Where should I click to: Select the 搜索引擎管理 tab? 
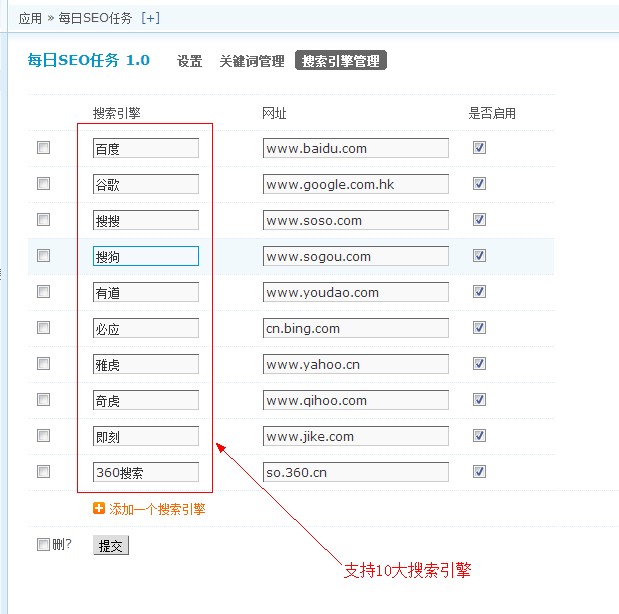click(x=341, y=61)
